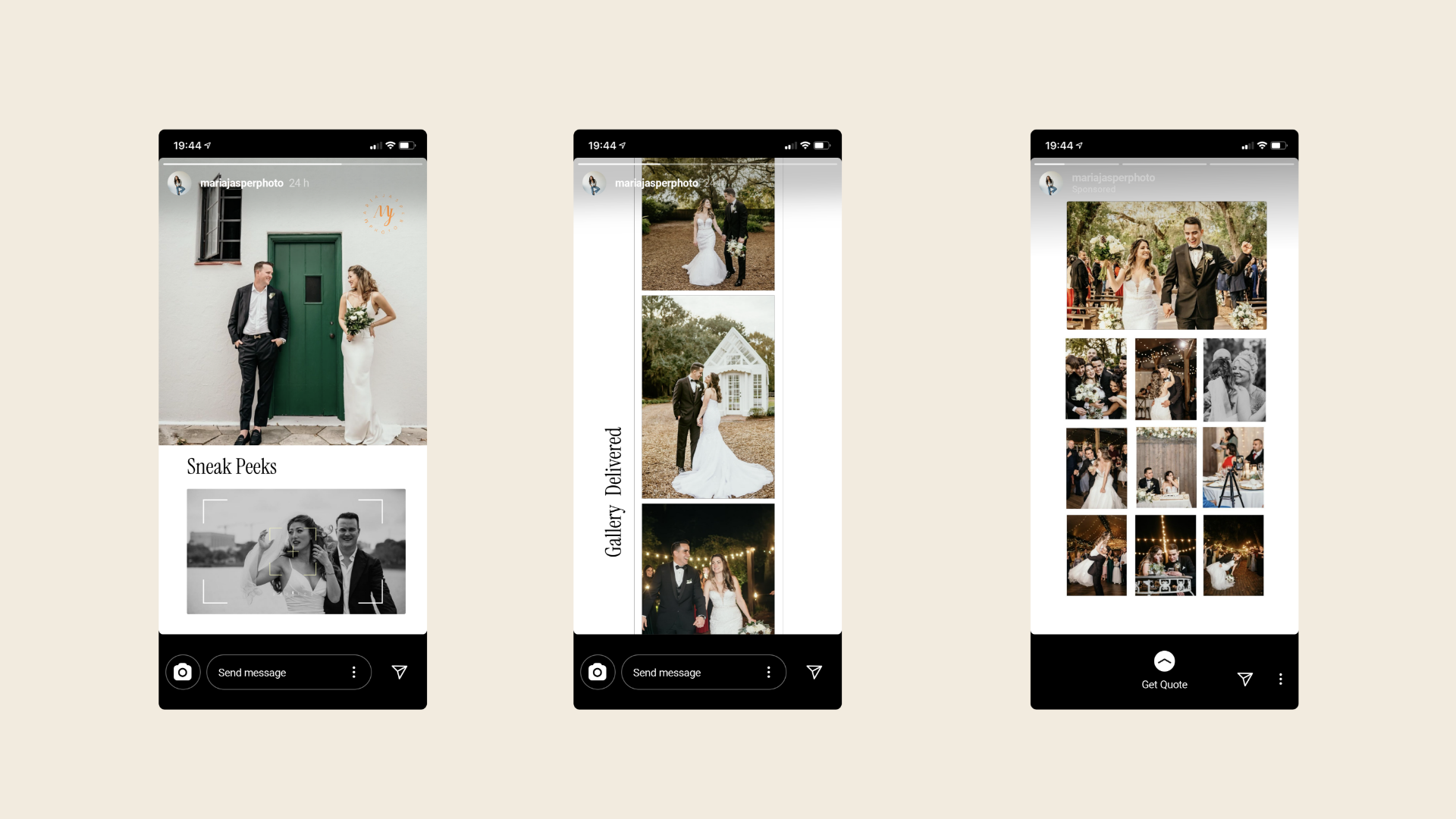Open profile avatar on sponsored story
The height and width of the screenshot is (819, 1456).
1050,183
